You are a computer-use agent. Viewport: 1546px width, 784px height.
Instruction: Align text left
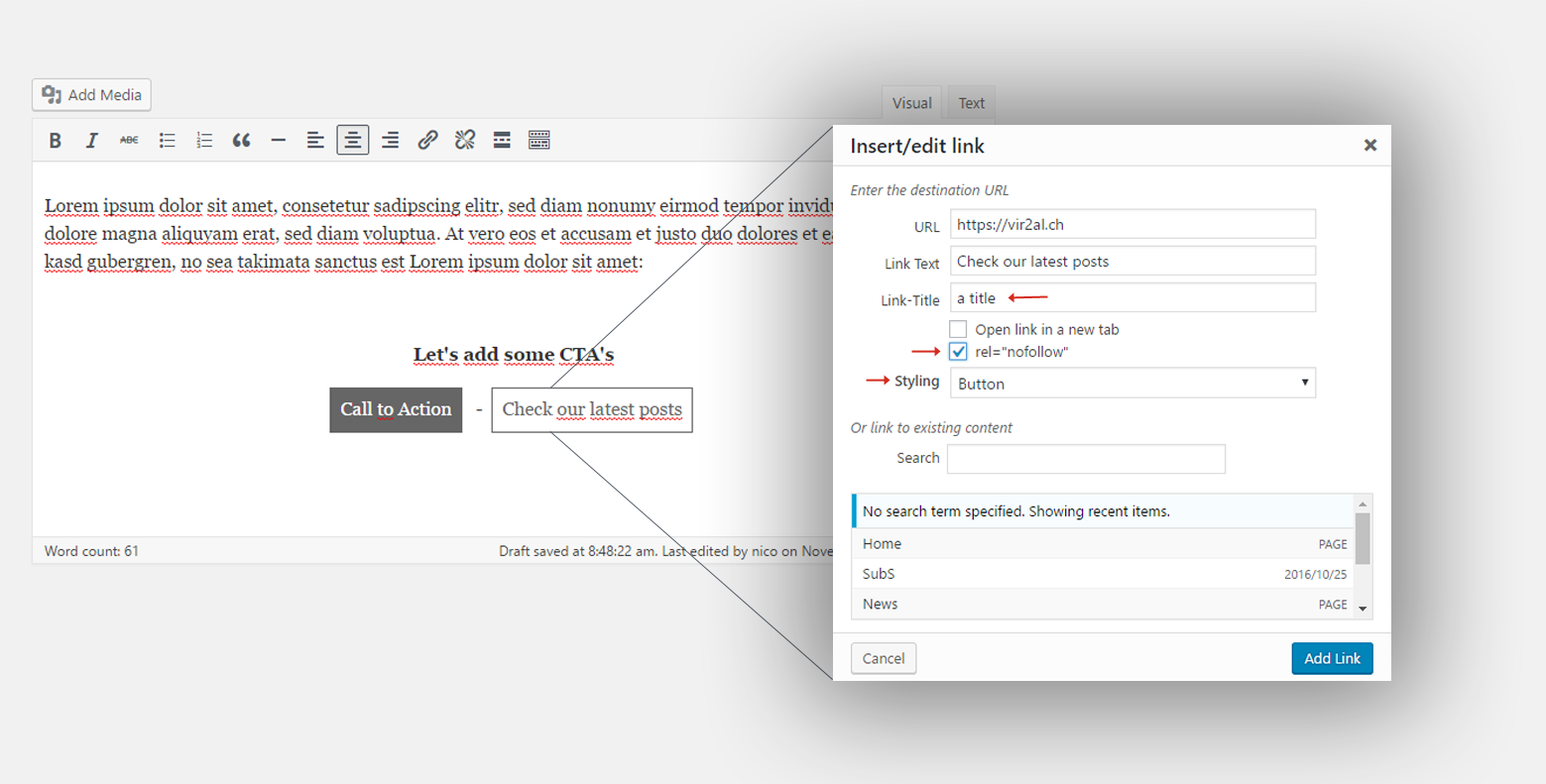tap(315, 141)
